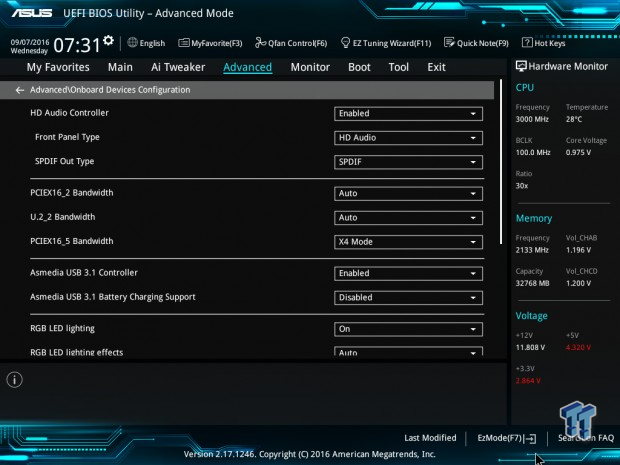The height and width of the screenshot is (465, 620).
Task: Open the Boot tab
Action: [x=359, y=67]
